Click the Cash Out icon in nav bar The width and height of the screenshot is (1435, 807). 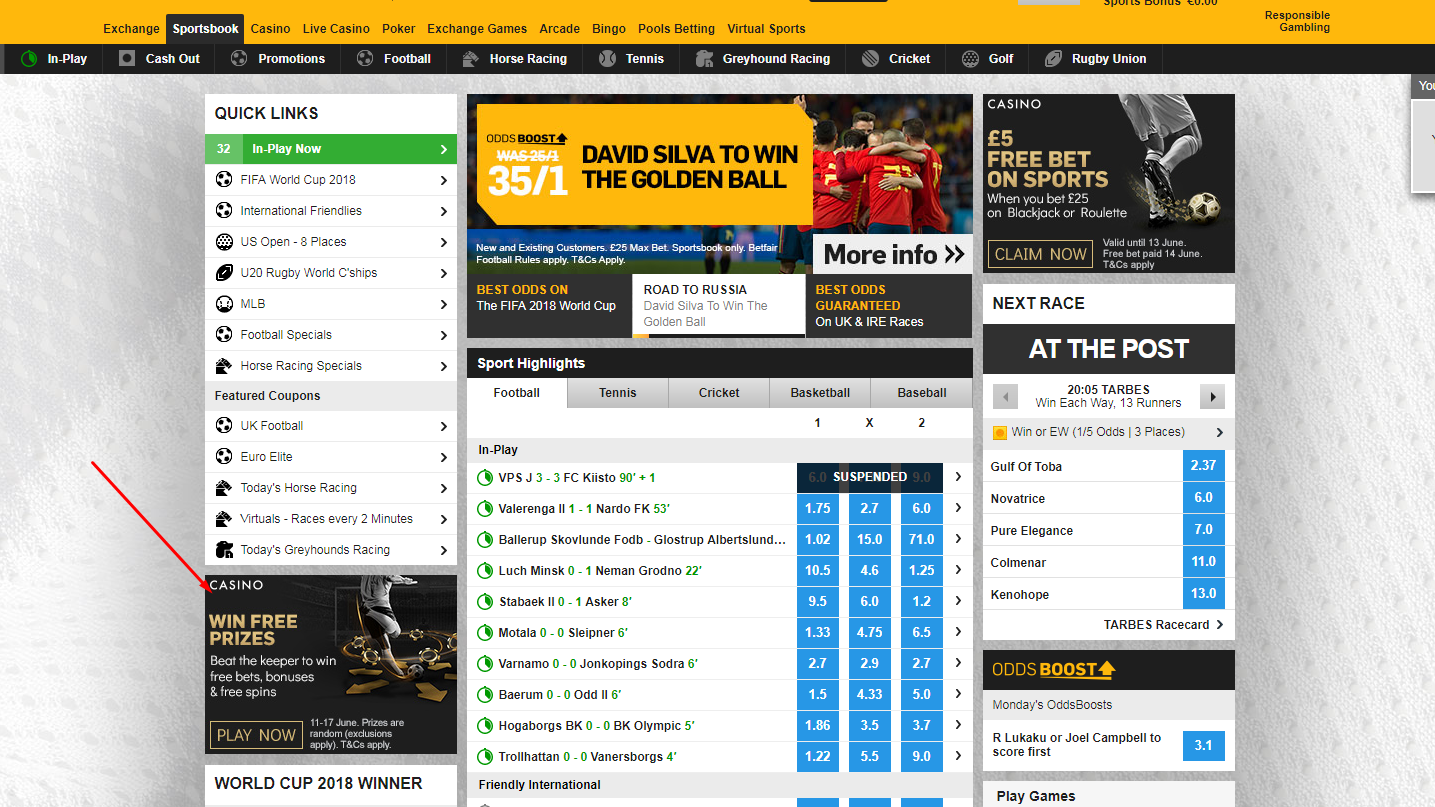(127, 59)
